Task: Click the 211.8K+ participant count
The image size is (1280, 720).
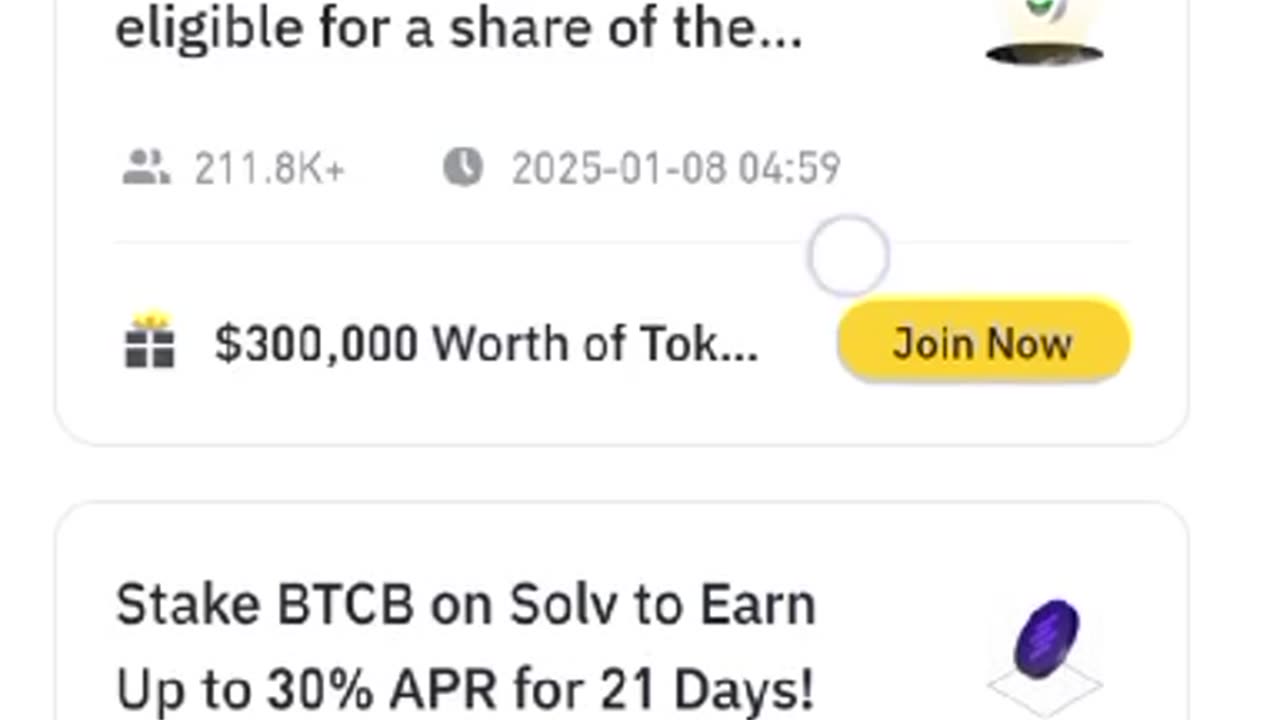Action: click(270, 169)
